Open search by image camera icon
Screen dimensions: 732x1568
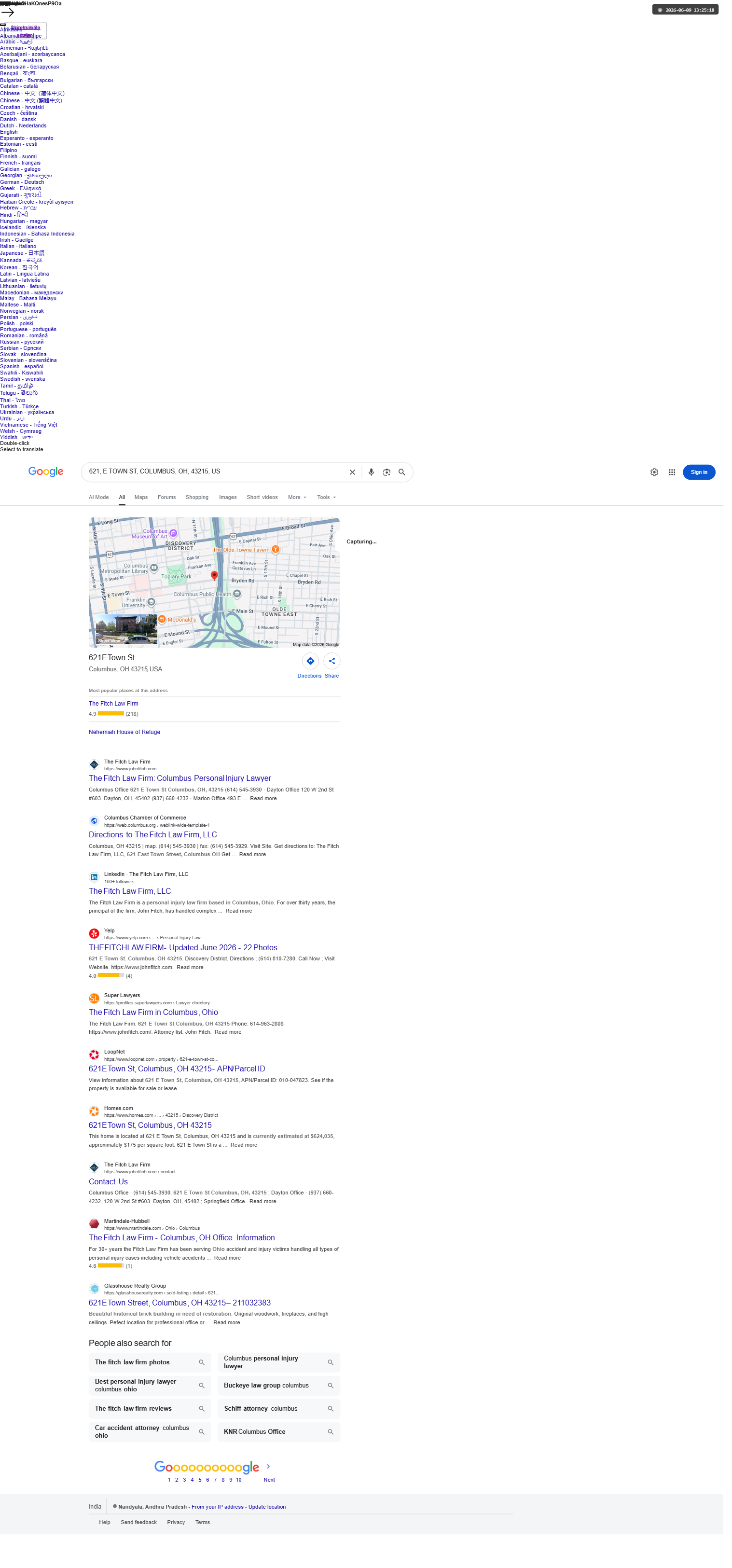(391, 478)
